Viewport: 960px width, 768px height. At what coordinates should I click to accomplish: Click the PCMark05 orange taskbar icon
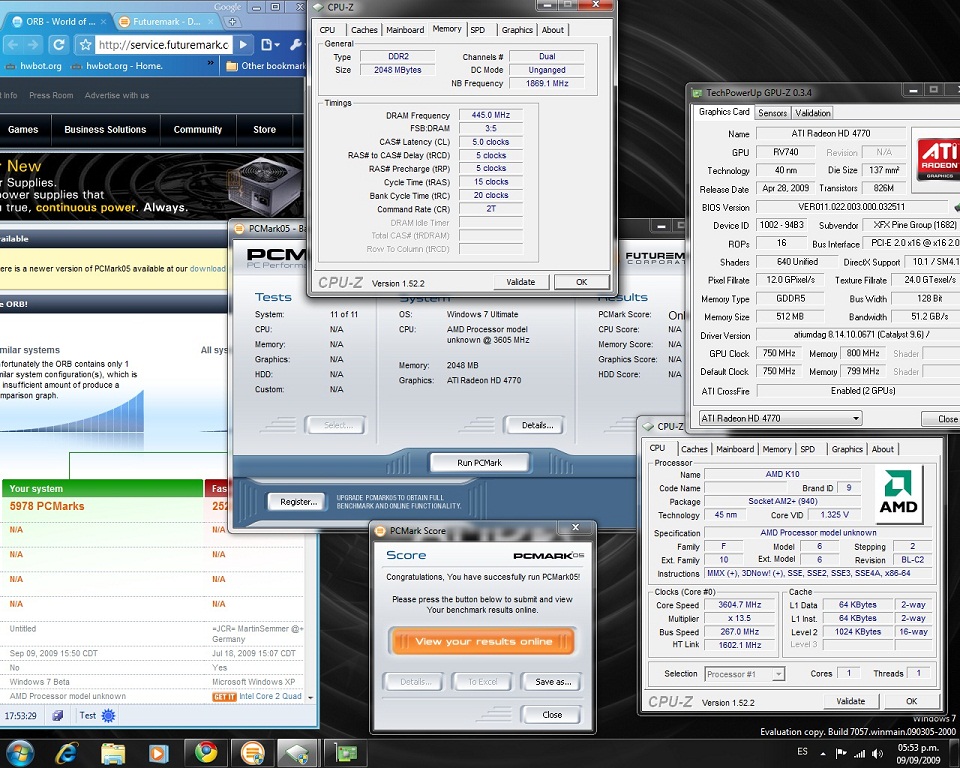coord(252,753)
